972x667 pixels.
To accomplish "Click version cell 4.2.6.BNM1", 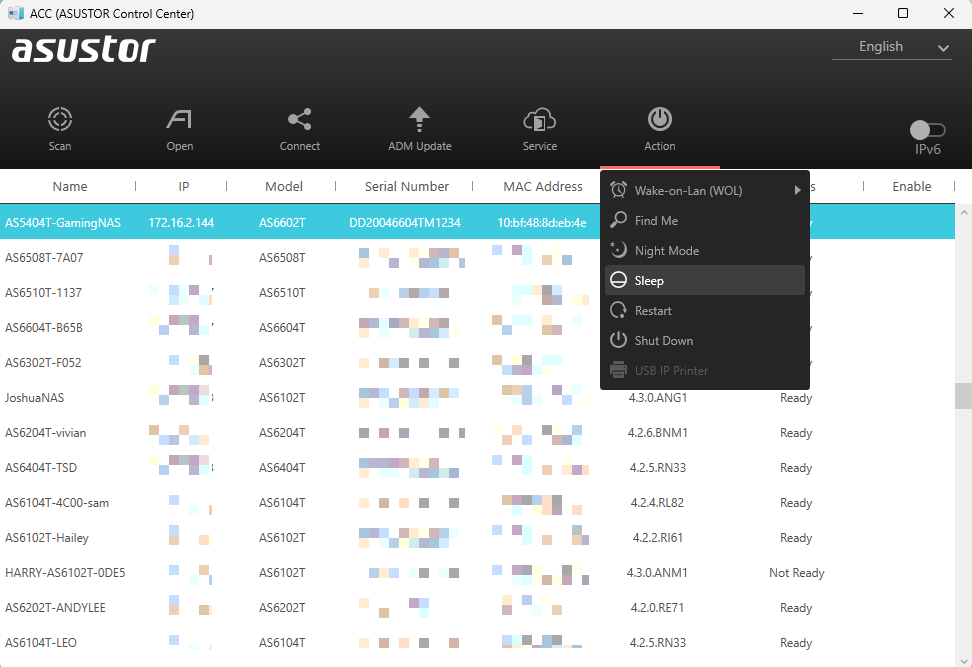I will point(658,433).
